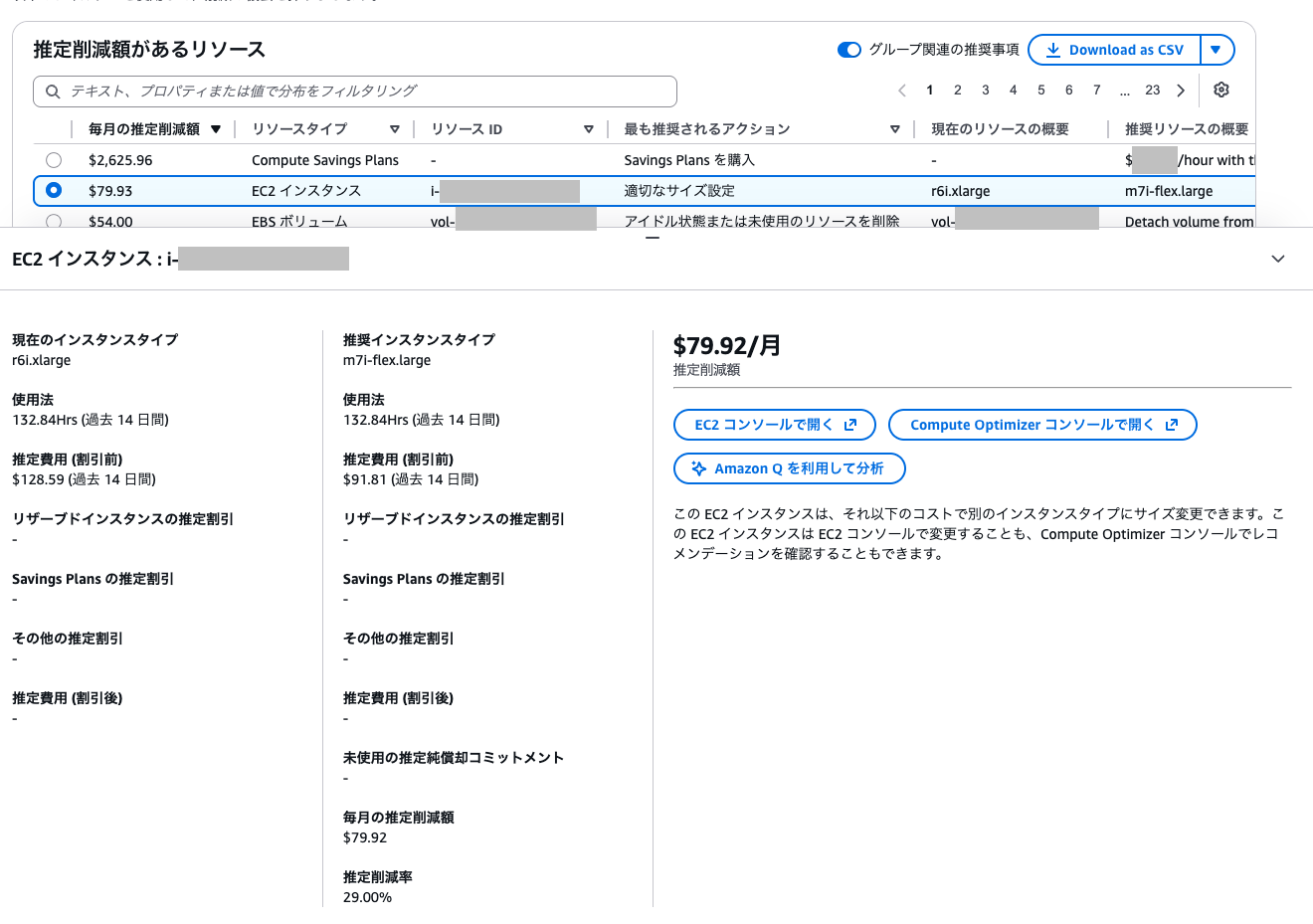Select the Compute Savings Plans row radio button

coord(54,160)
